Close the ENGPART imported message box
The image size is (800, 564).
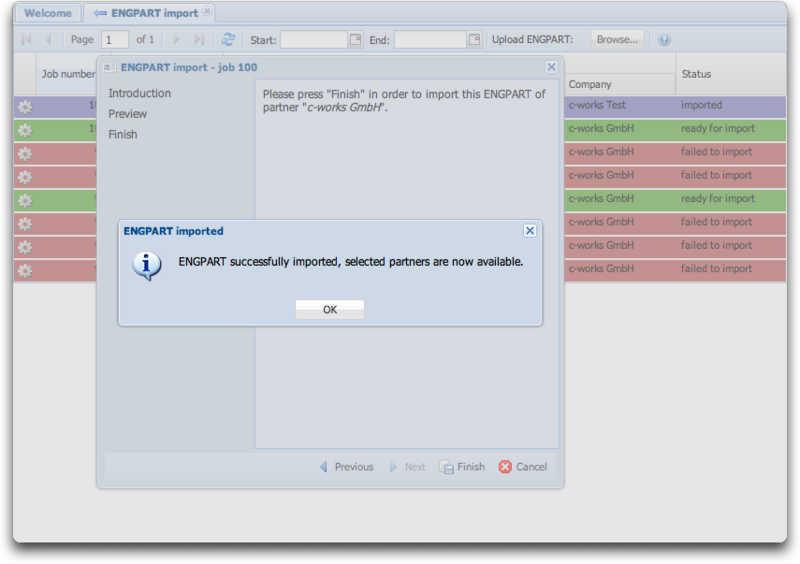(530, 231)
